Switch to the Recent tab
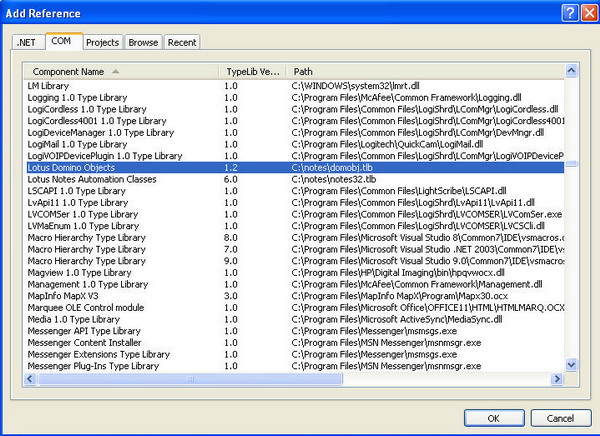Screen dimensions: 600x436 (182, 42)
